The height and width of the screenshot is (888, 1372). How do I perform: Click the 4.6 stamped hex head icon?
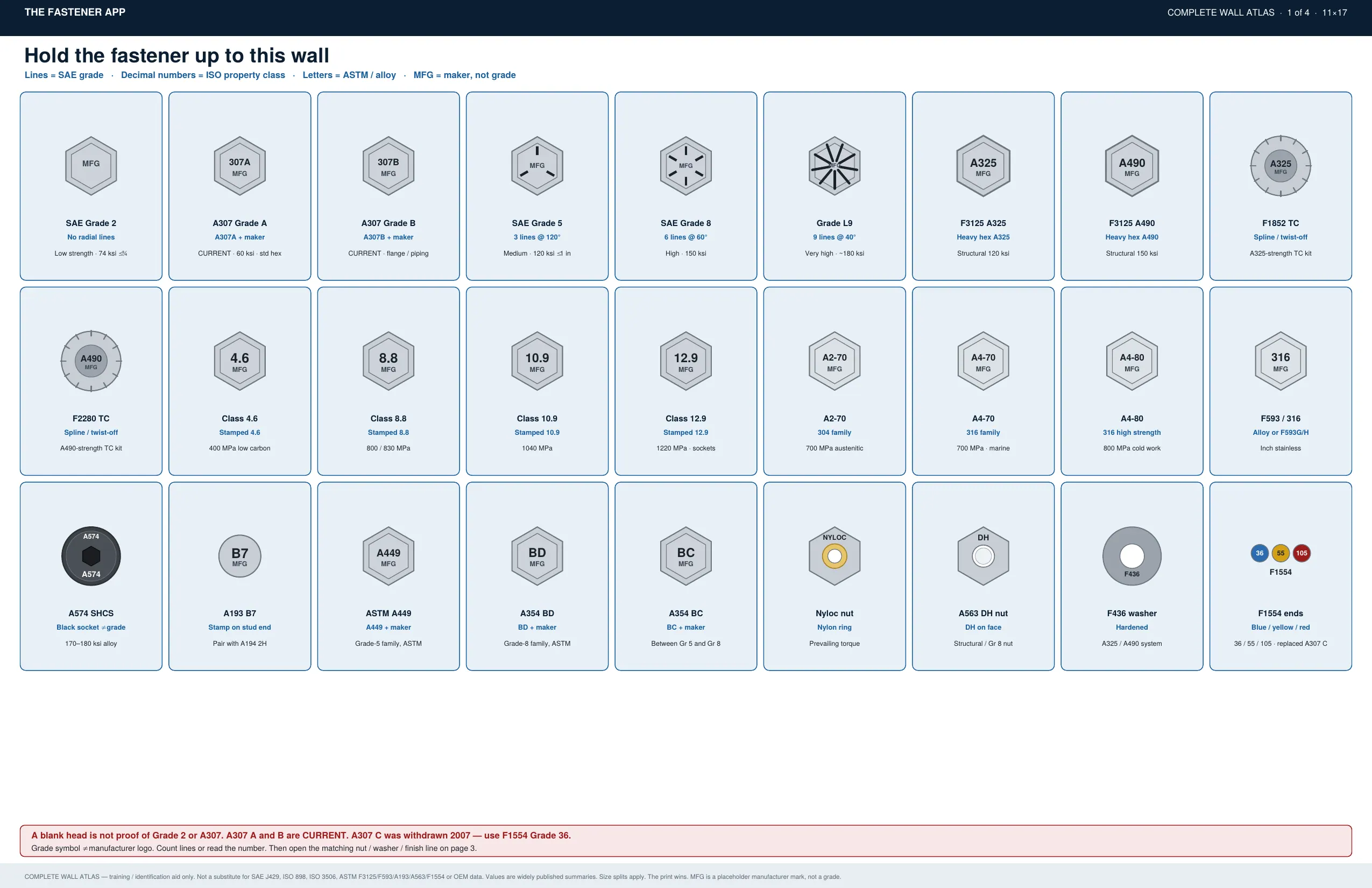tap(240, 361)
